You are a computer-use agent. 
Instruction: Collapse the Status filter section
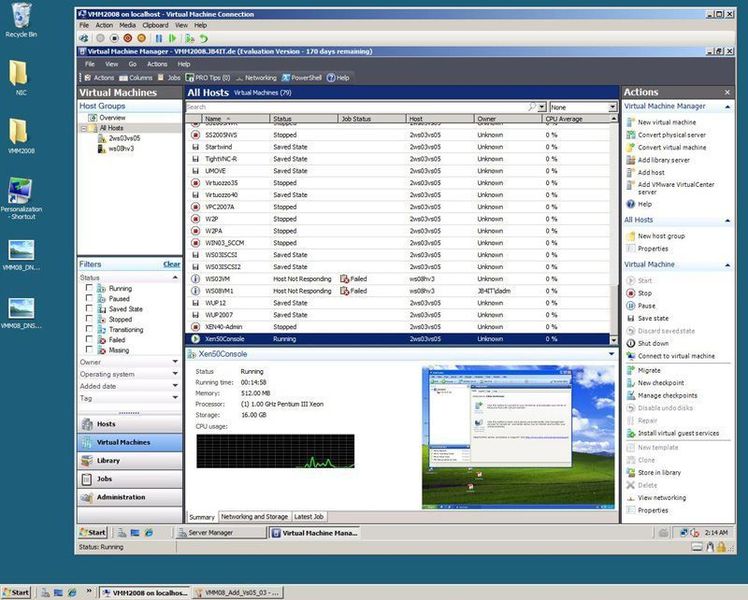(175, 278)
